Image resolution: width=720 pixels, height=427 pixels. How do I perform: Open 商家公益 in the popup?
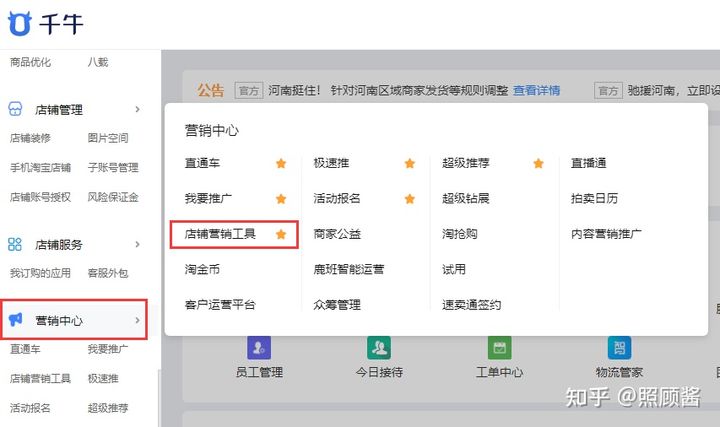(337, 234)
